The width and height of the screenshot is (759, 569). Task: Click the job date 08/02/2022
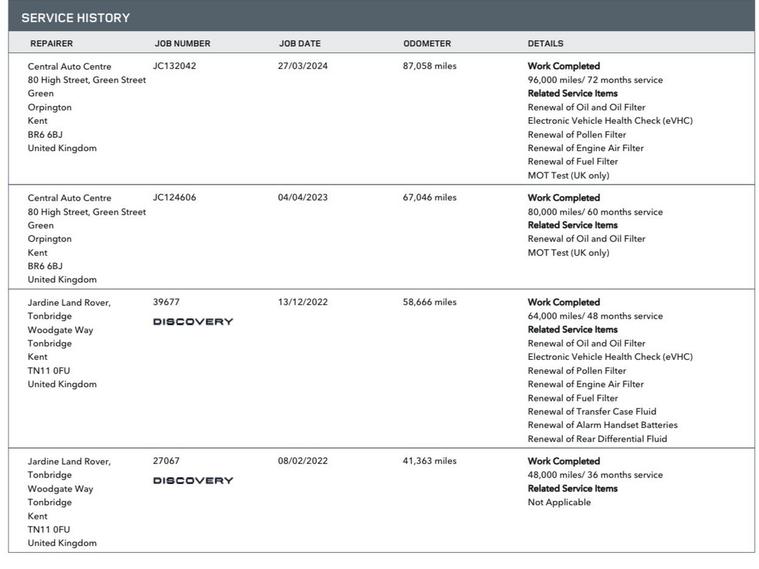pyautogui.click(x=303, y=461)
